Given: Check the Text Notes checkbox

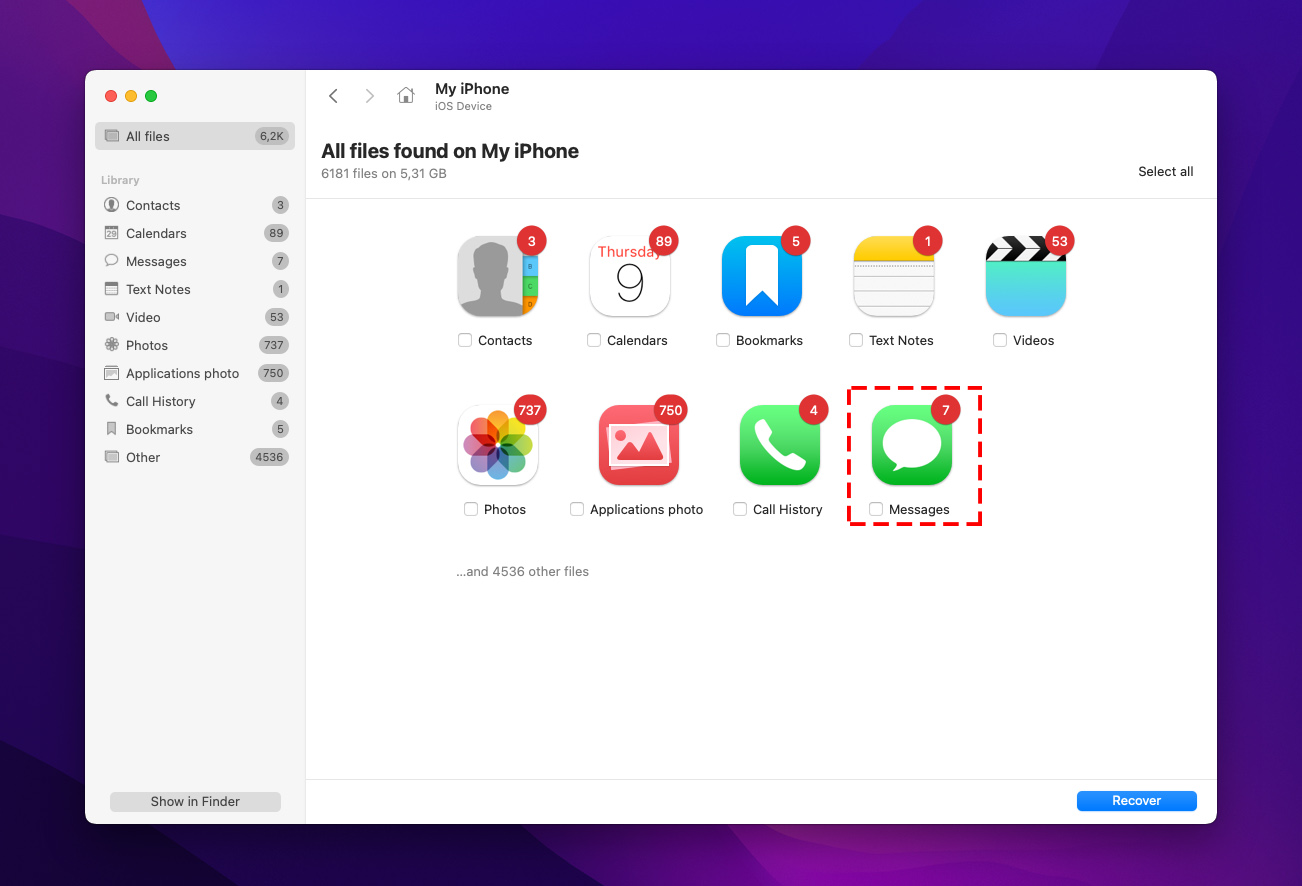Looking at the screenshot, I should pyautogui.click(x=856, y=340).
